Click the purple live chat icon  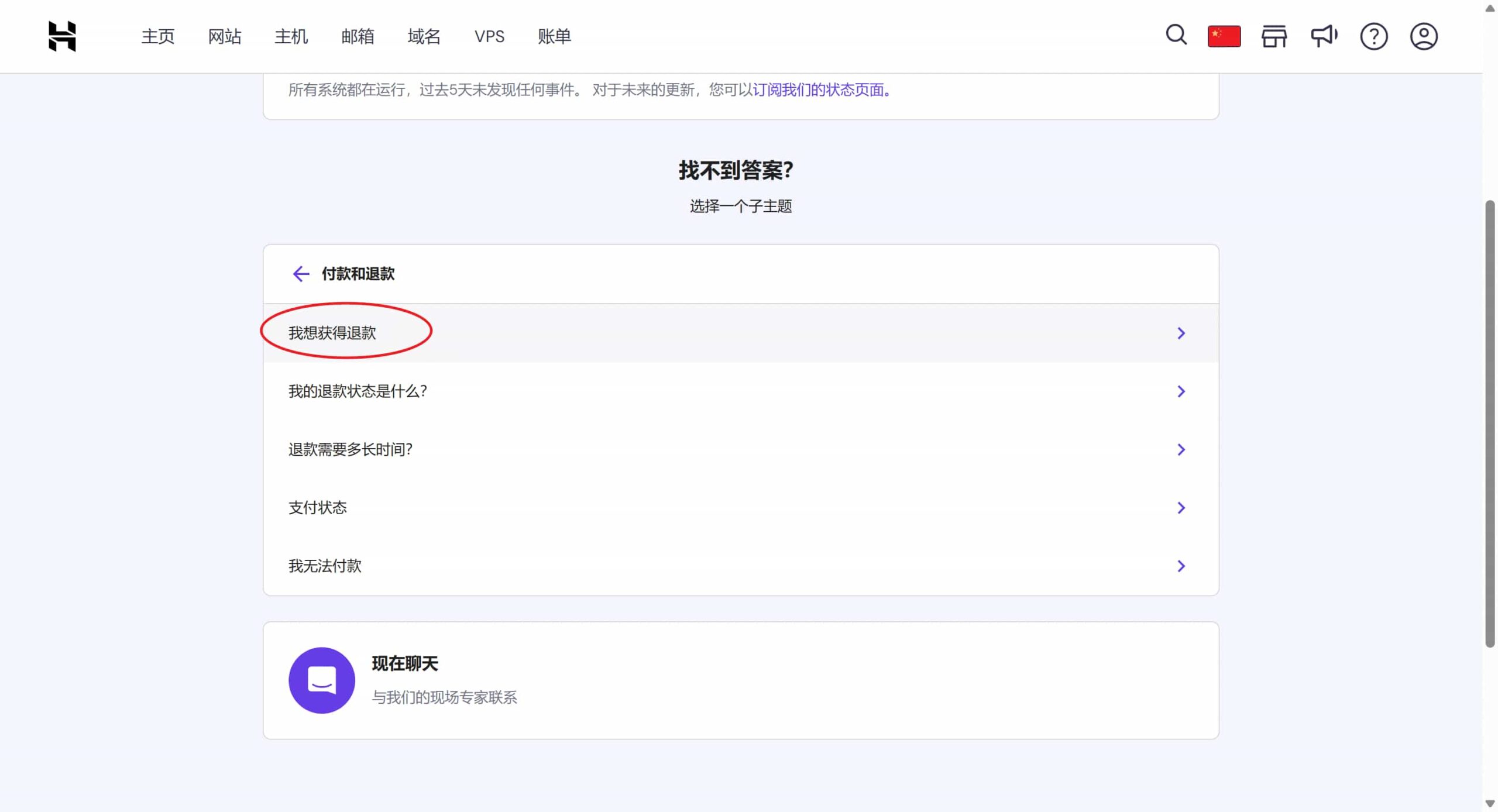point(321,680)
